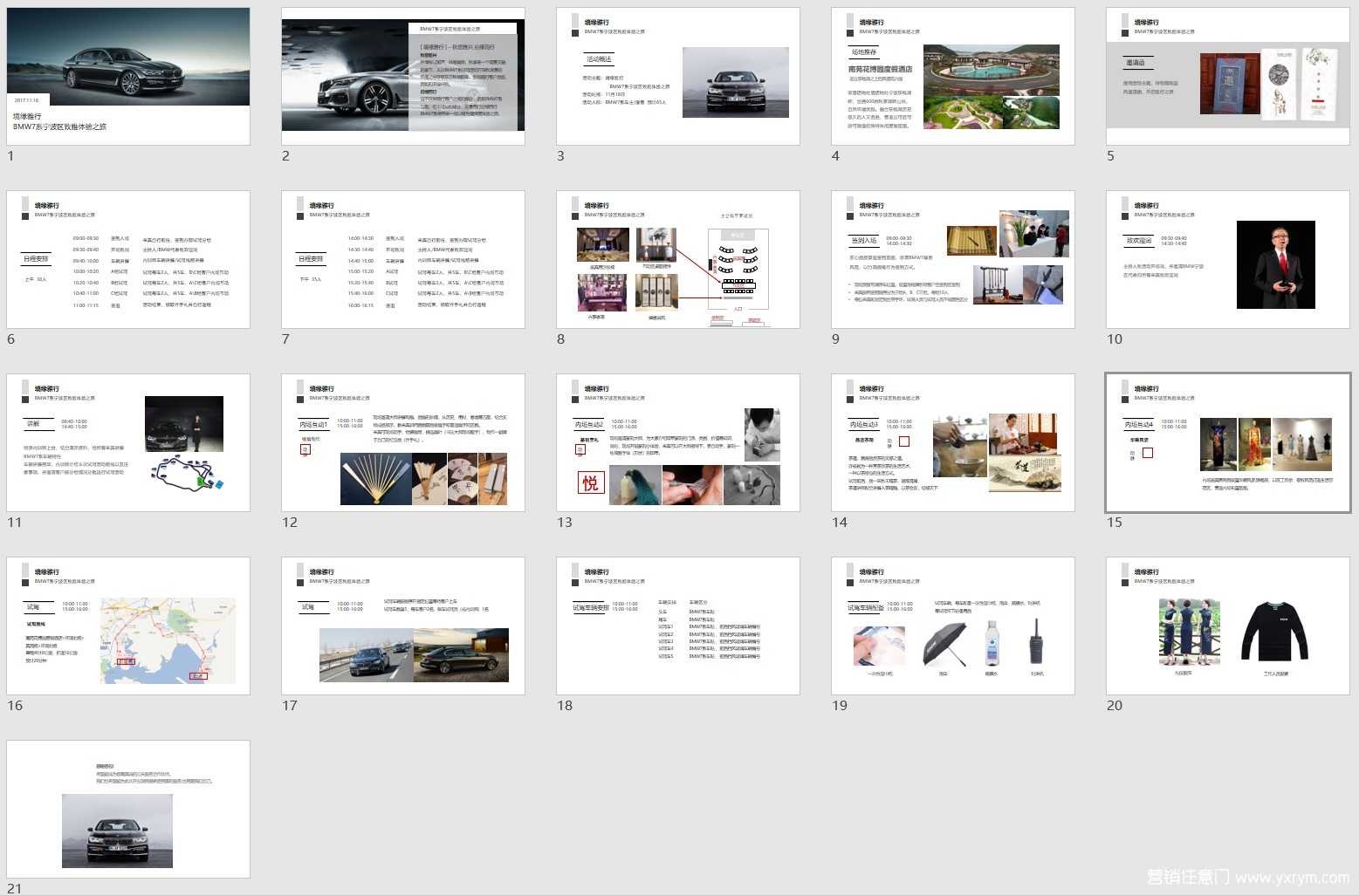Select slide 18 vehicle arrangement table thumbnail
This screenshot has width=1359, height=896.
click(x=678, y=626)
